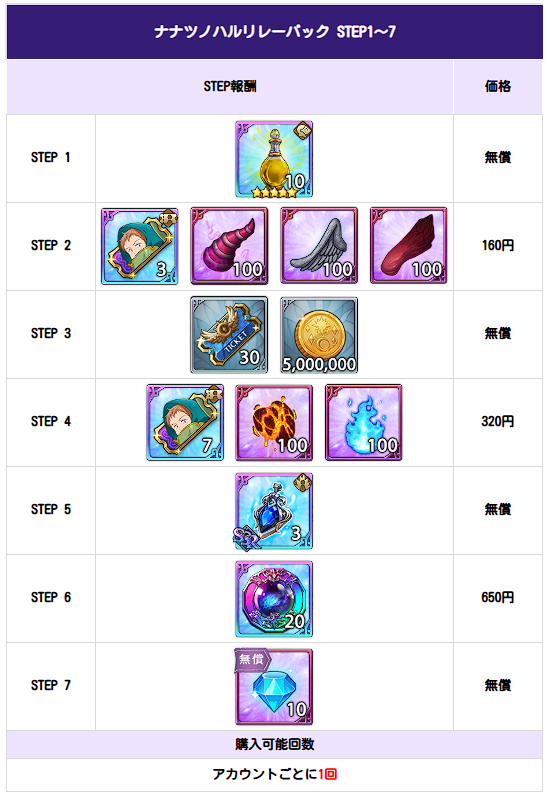Select the King ticket icon with quantity 7
The height and width of the screenshot is (797, 548).
click(x=185, y=422)
